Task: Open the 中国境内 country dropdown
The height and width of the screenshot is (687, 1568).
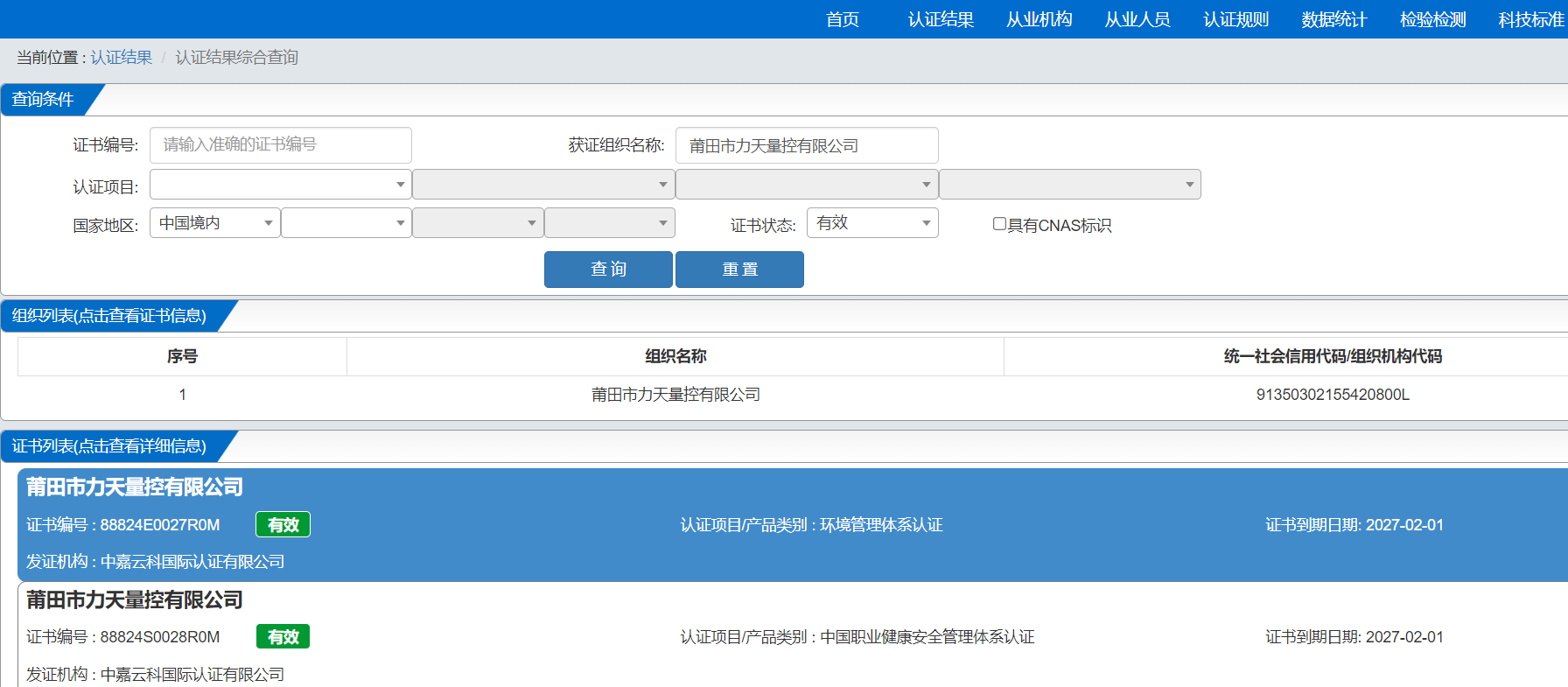Action: point(215,223)
